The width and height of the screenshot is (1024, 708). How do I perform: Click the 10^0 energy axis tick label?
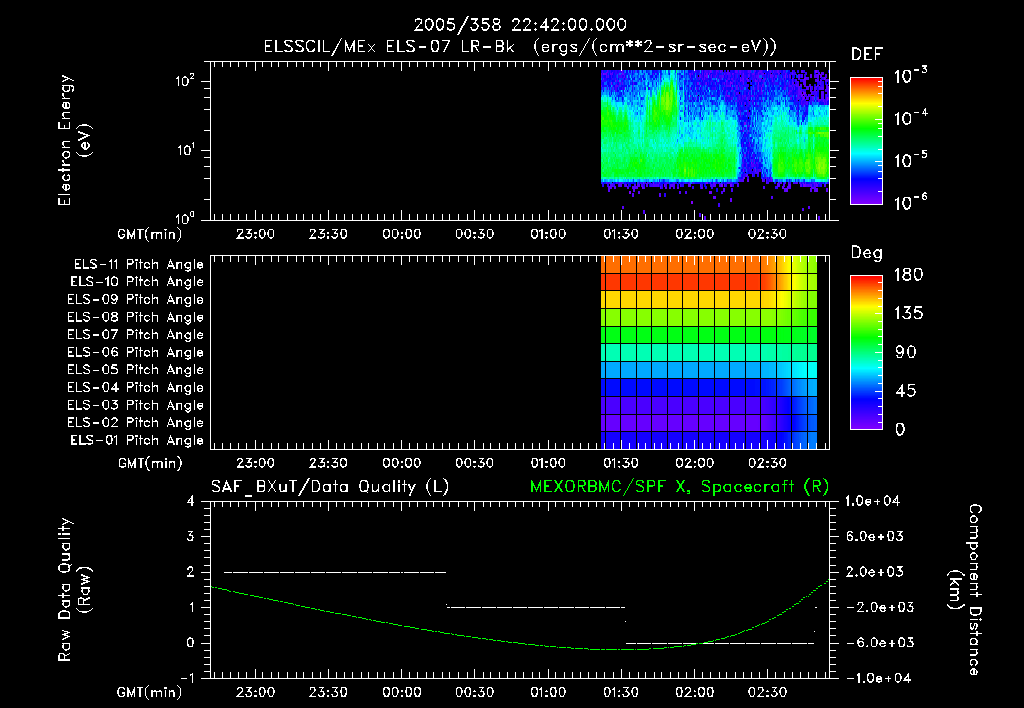(185, 218)
